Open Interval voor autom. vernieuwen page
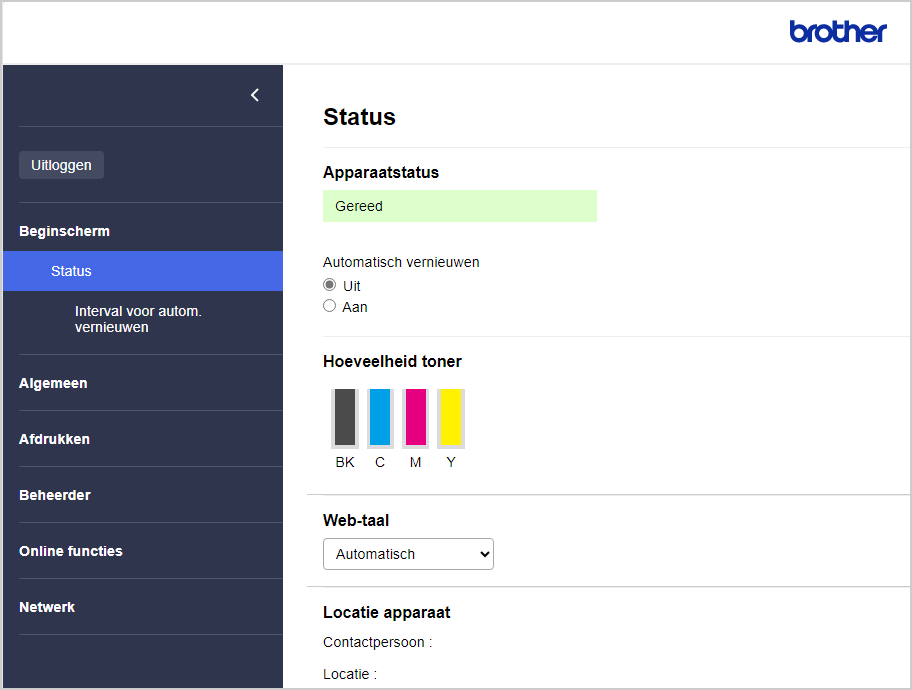This screenshot has width=912, height=690. pos(138,319)
